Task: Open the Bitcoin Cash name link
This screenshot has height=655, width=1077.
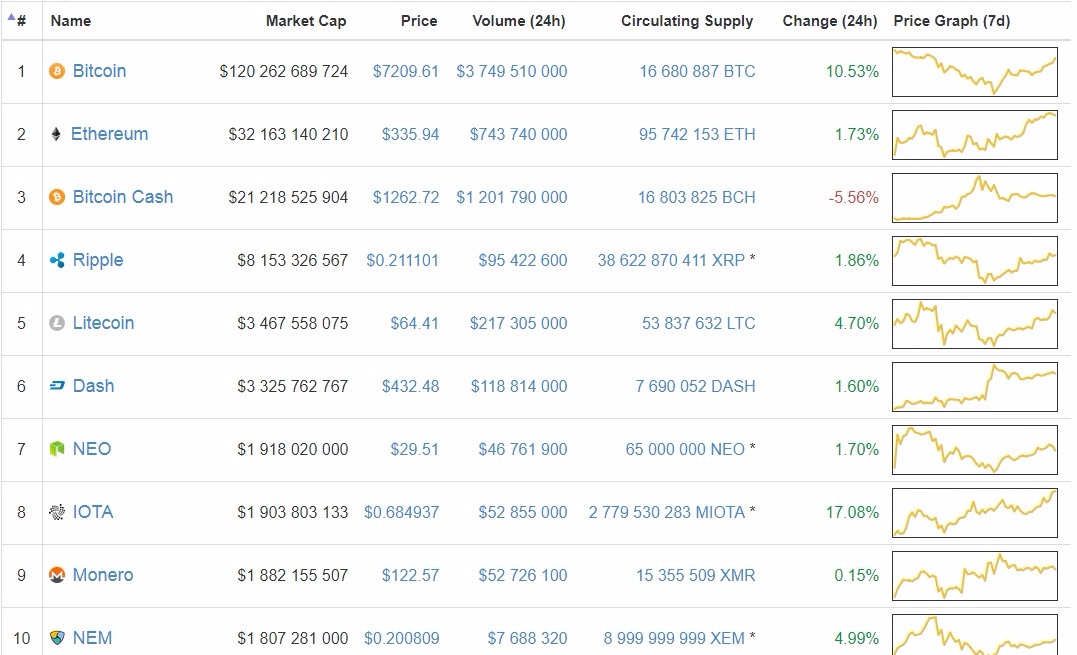Action: [x=123, y=197]
